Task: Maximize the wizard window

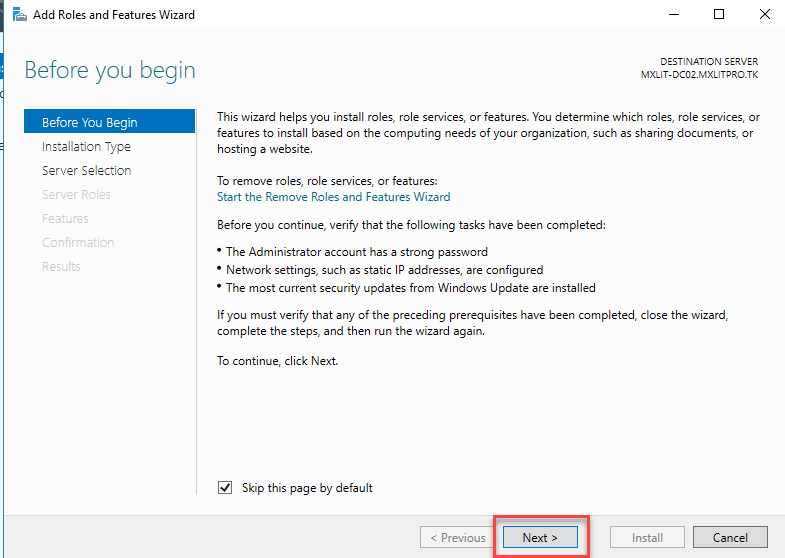Action: [719, 15]
